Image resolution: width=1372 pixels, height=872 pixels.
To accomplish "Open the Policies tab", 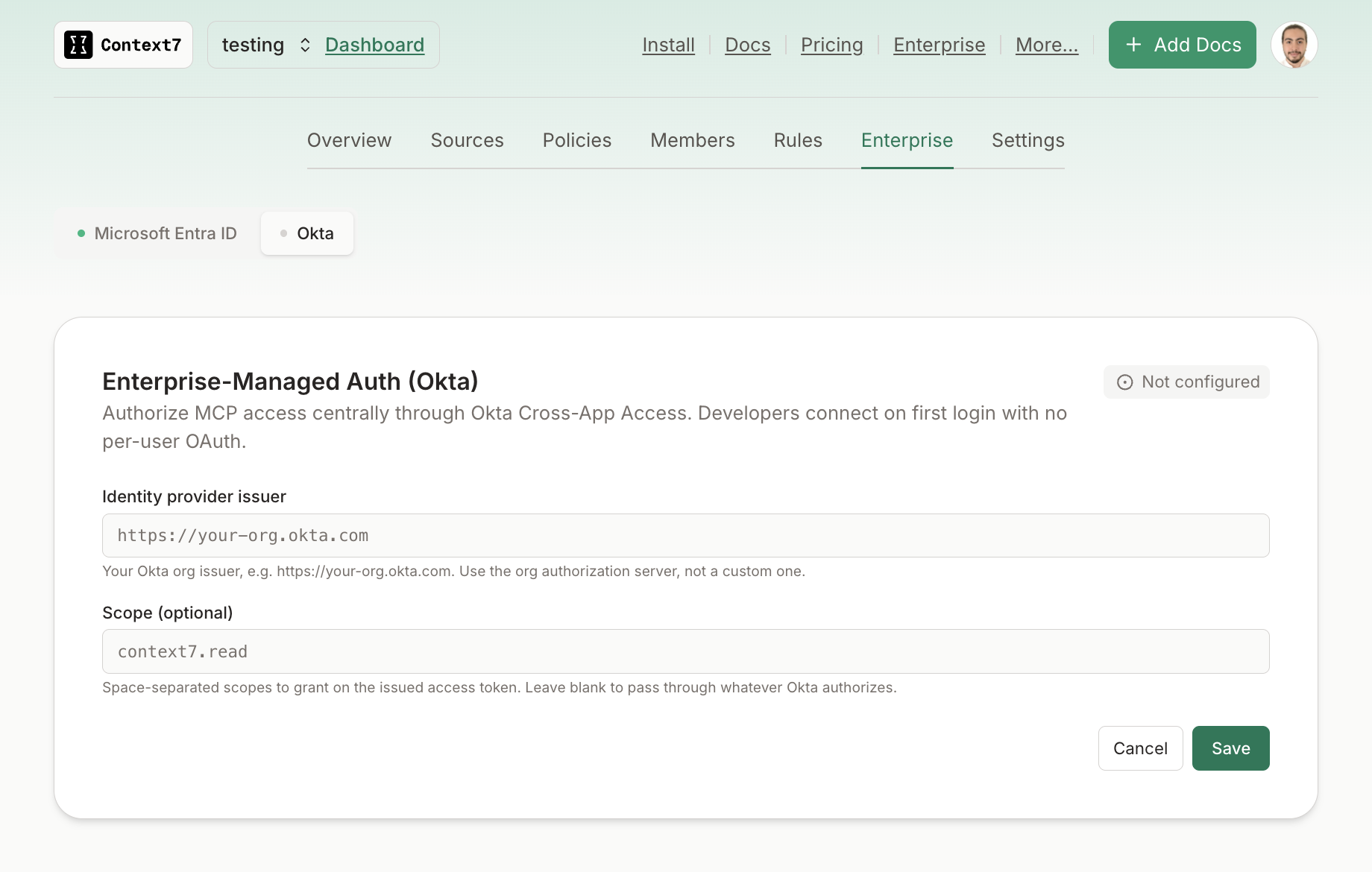I will tap(576, 140).
